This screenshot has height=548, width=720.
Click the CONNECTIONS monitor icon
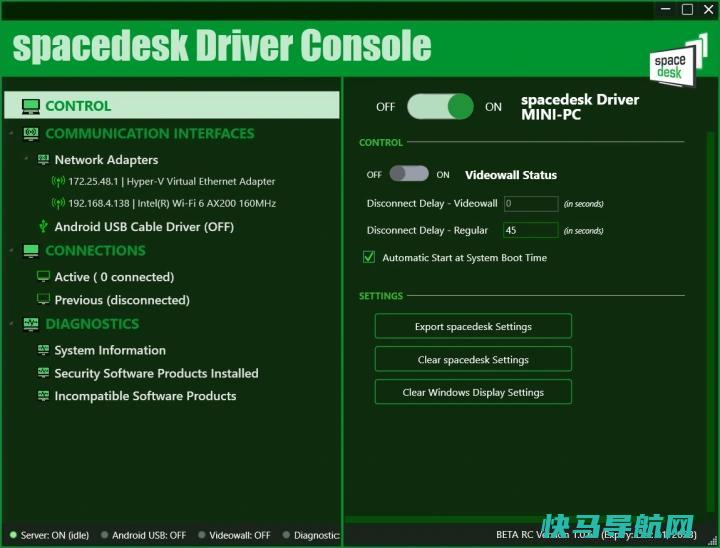pos(31,251)
